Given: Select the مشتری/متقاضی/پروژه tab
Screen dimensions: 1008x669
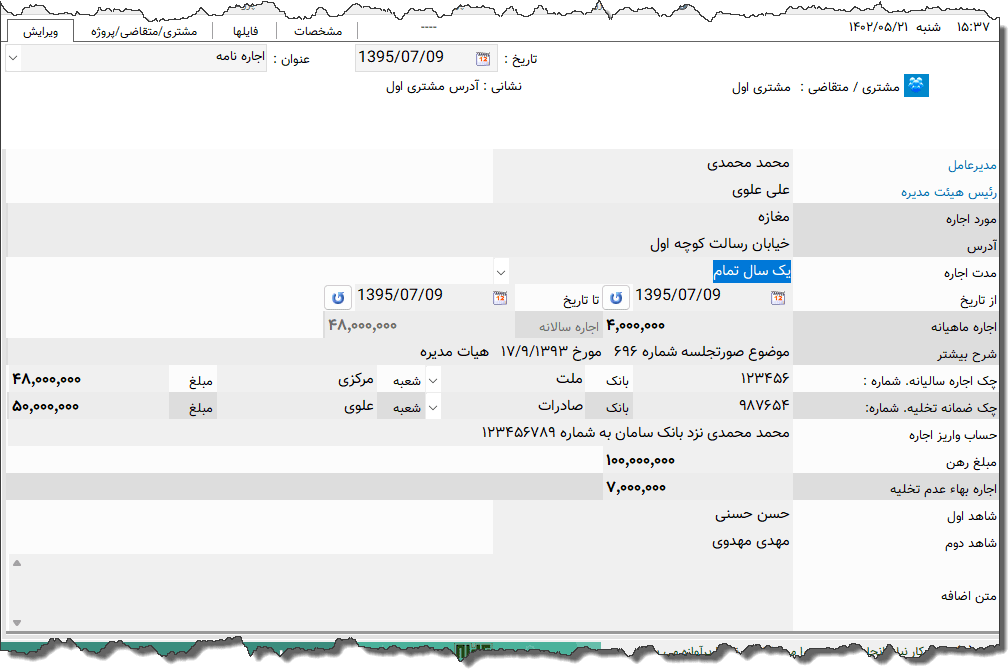Looking at the screenshot, I should (147, 31).
